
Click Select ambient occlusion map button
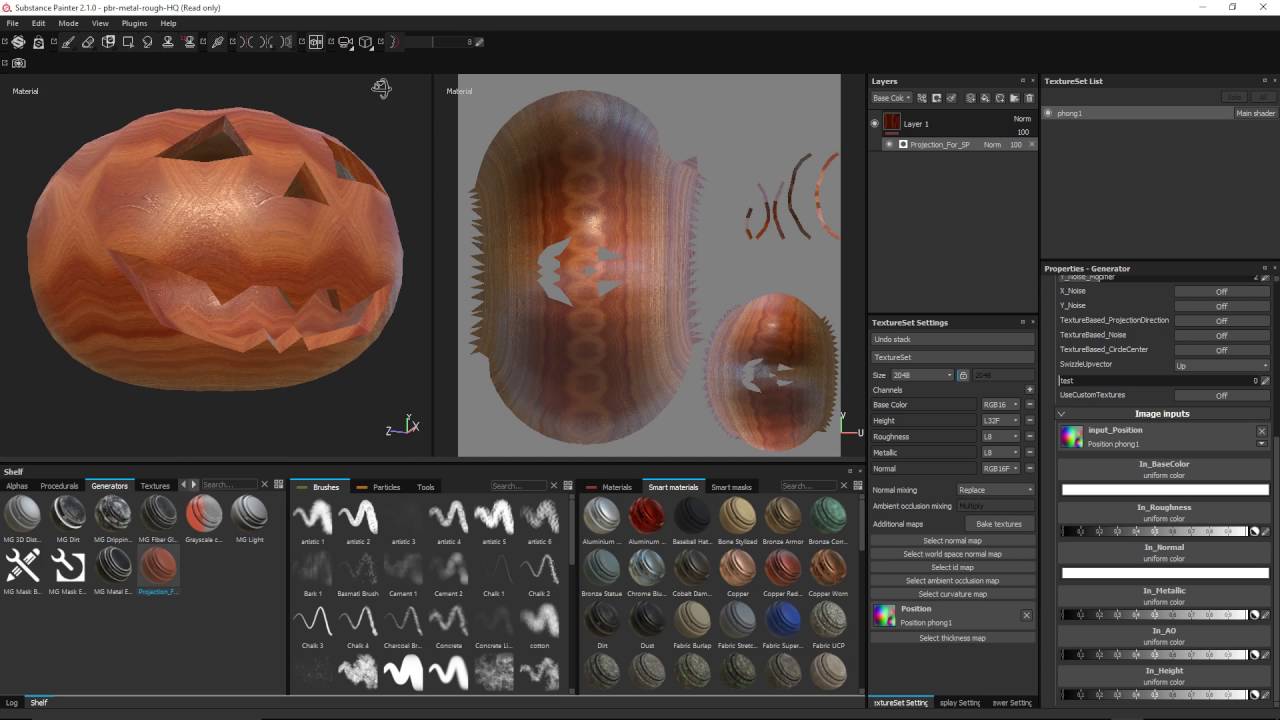point(952,581)
